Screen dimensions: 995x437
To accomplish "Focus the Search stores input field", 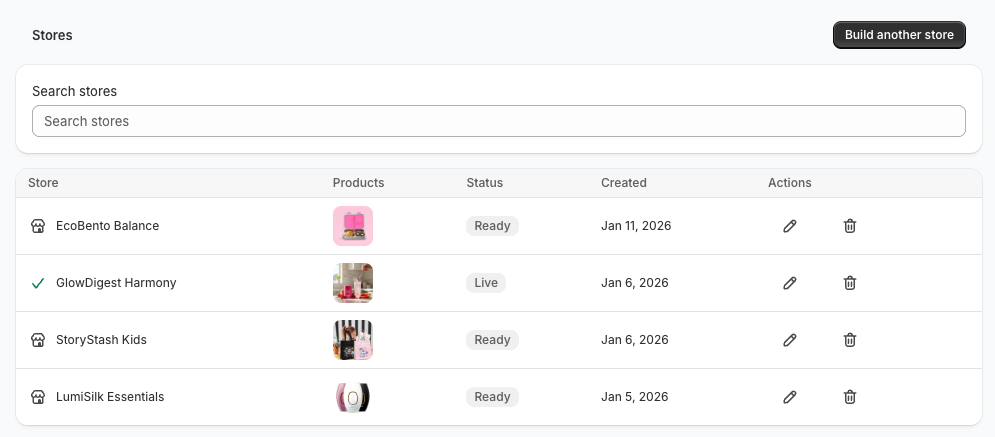I will (x=498, y=121).
